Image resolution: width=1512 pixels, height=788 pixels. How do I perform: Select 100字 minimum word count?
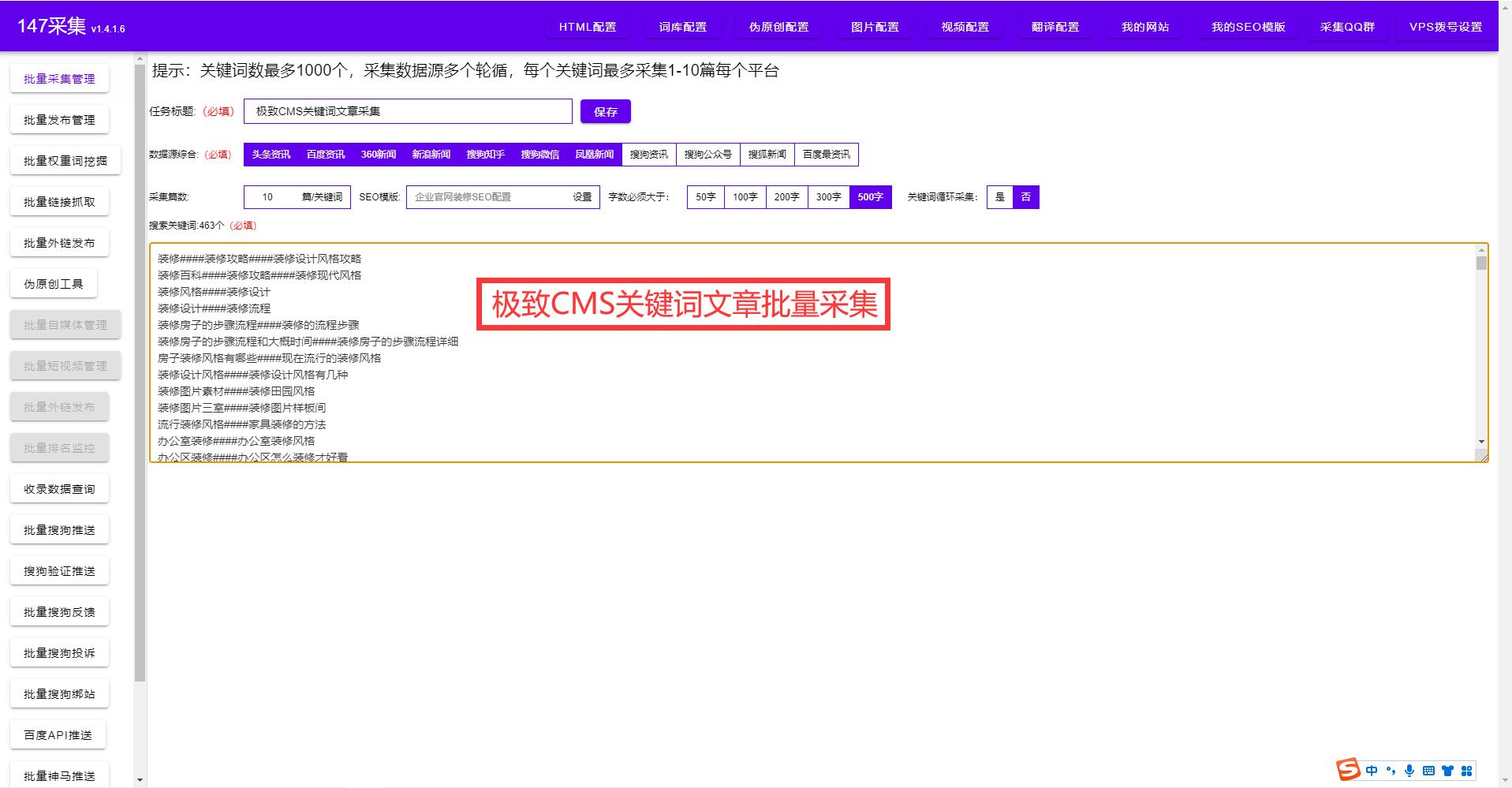tap(745, 197)
